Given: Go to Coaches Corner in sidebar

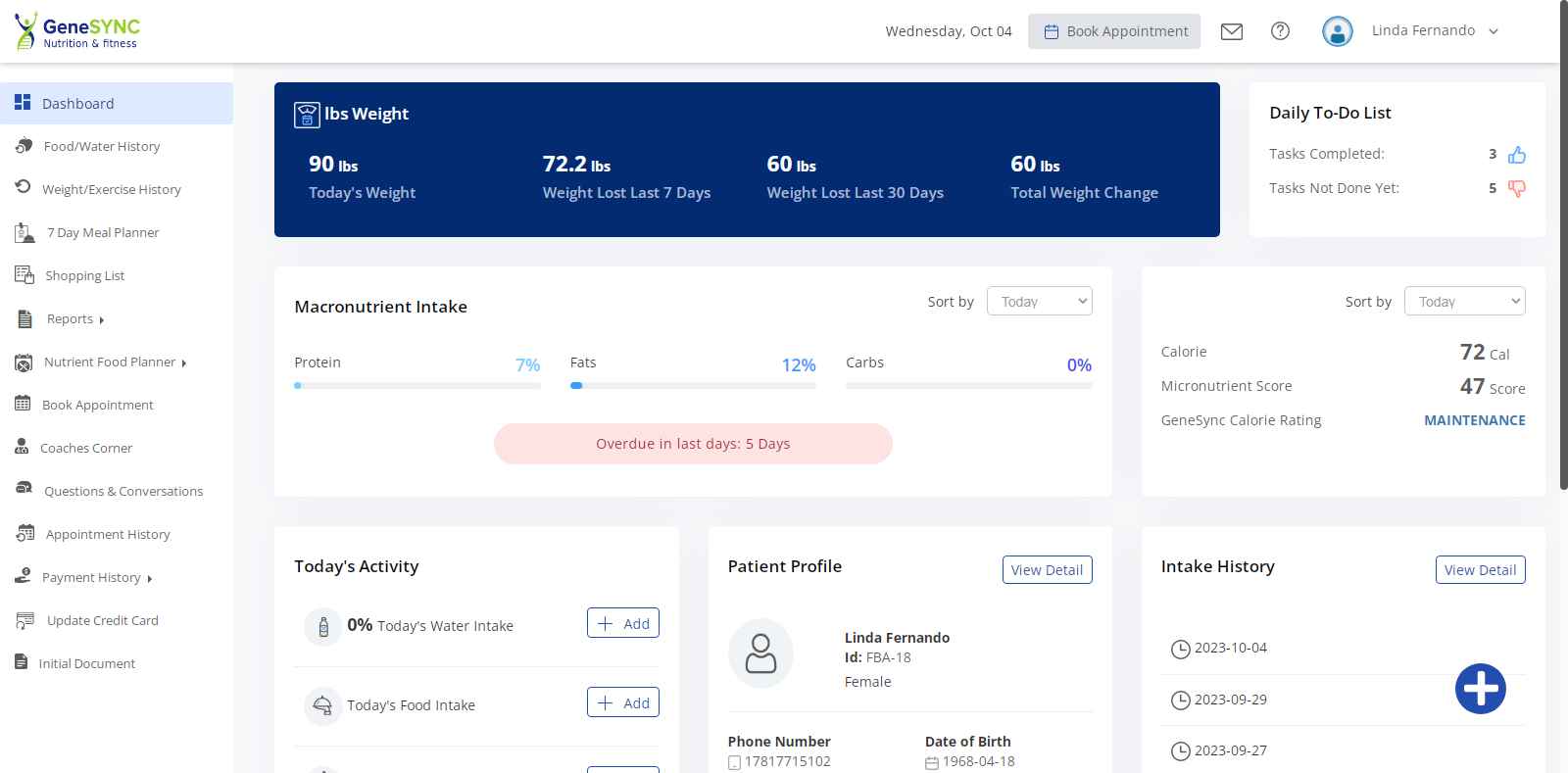Looking at the screenshot, I should pos(86,449).
